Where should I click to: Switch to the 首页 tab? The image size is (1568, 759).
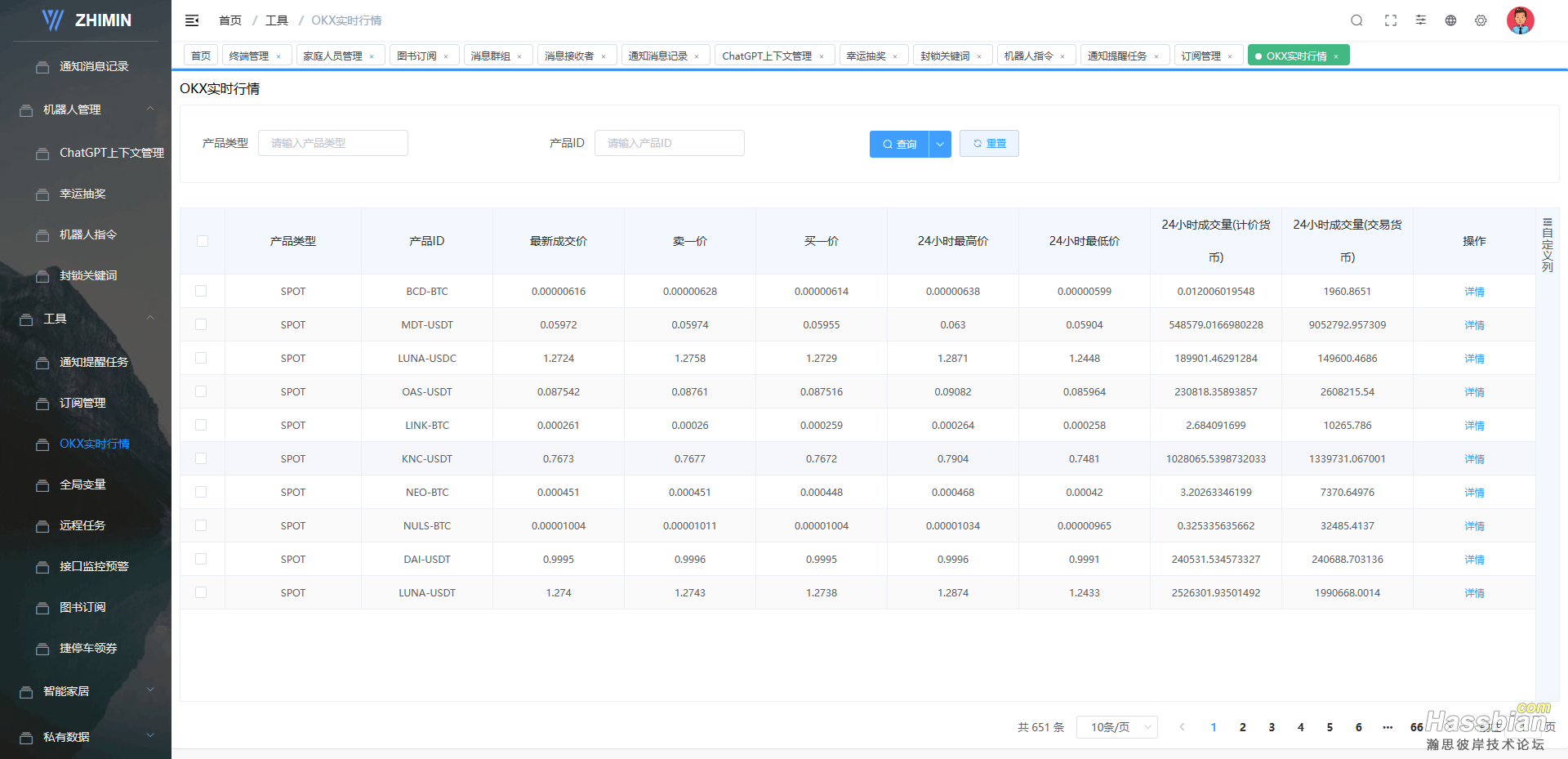pos(201,56)
